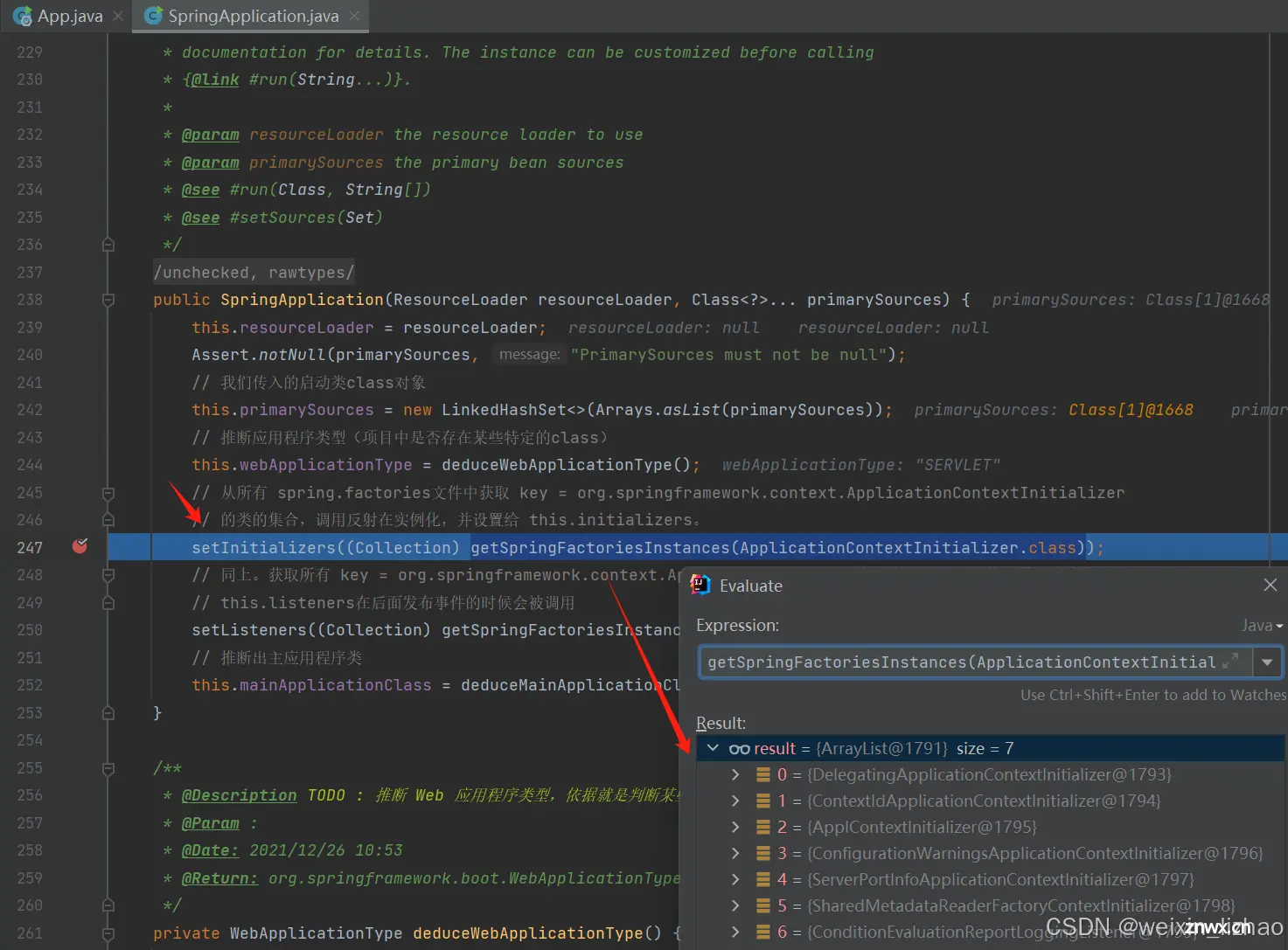Screen dimensions: 1288x950
Task: Expand element 5 SharedMetadataReaderFactoryContextInitializer
Action: (x=735, y=905)
